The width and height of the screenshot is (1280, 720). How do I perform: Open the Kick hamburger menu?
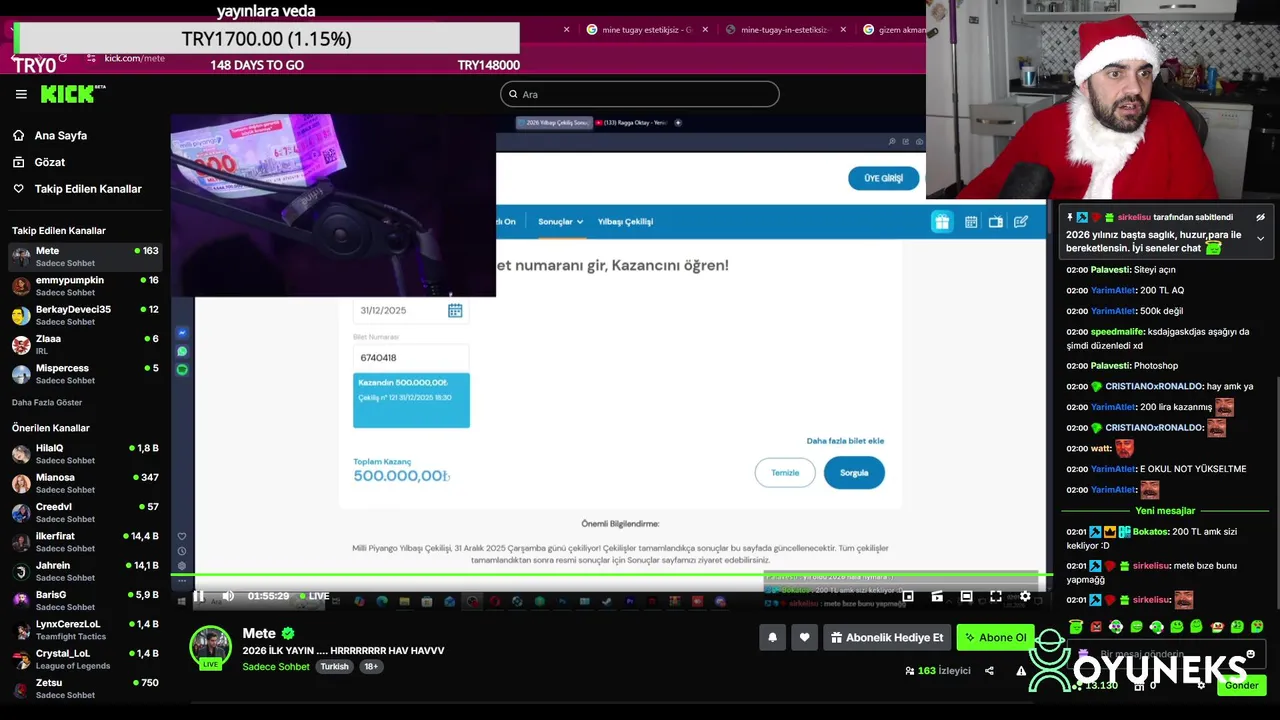point(21,94)
